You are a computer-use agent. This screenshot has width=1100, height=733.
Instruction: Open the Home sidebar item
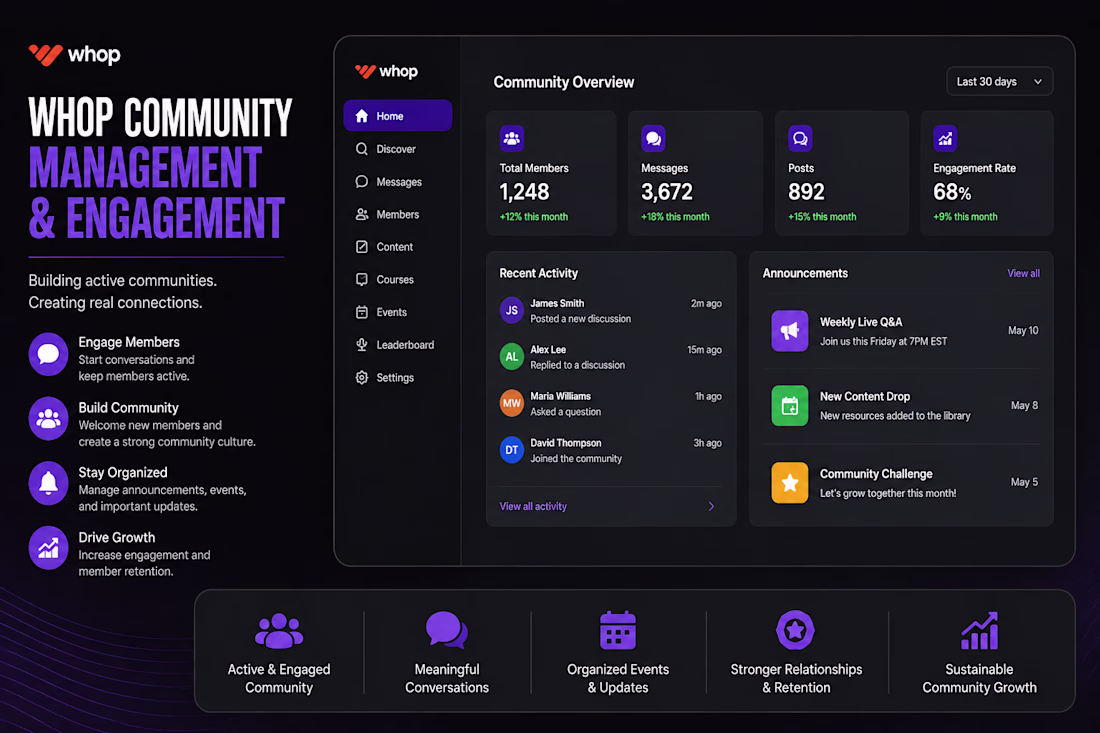pyautogui.click(x=398, y=116)
